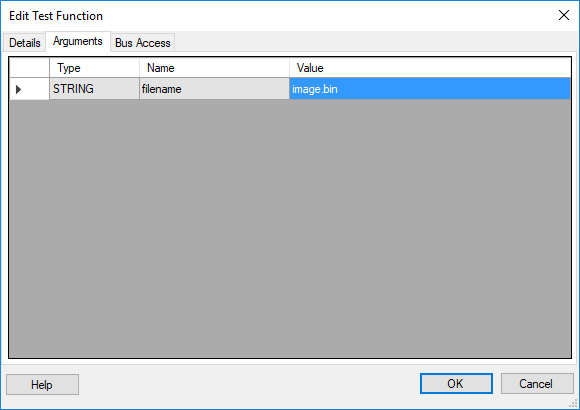This screenshot has width=580, height=410.
Task: Click the row selector arrow icon
Action: (18, 89)
